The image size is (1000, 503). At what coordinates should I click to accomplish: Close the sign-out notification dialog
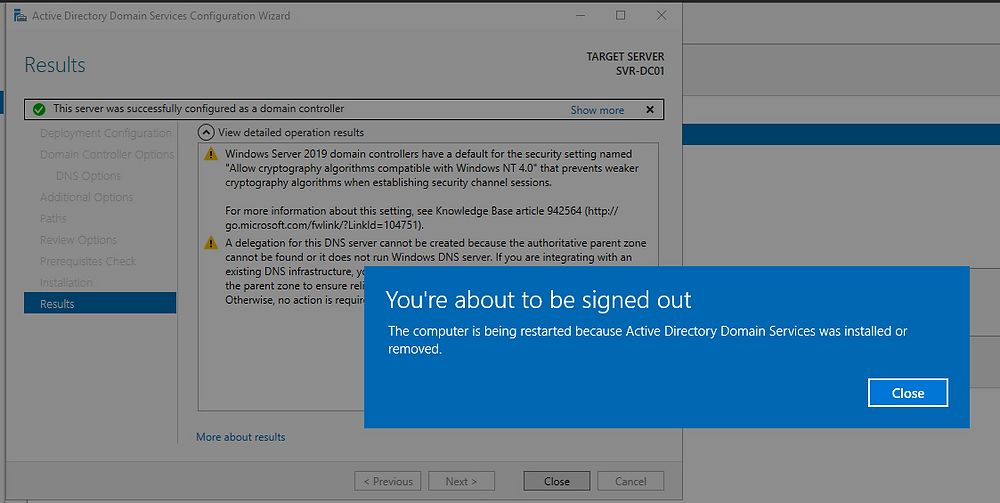tap(908, 393)
